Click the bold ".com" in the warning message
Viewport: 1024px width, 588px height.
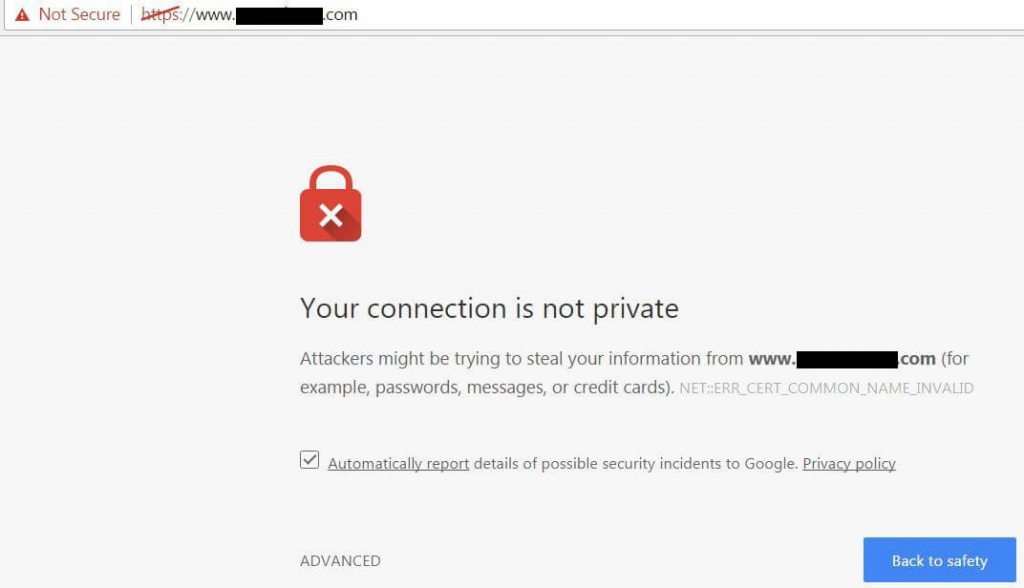[917, 359]
